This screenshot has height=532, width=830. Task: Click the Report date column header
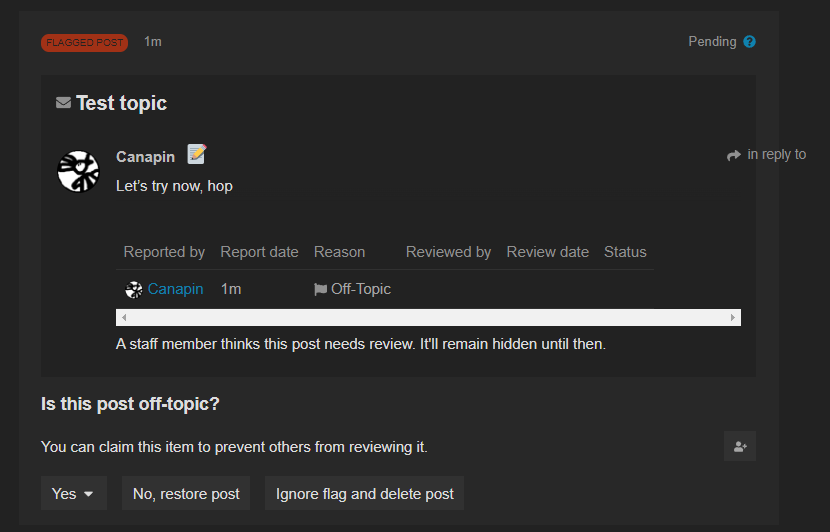coord(259,252)
